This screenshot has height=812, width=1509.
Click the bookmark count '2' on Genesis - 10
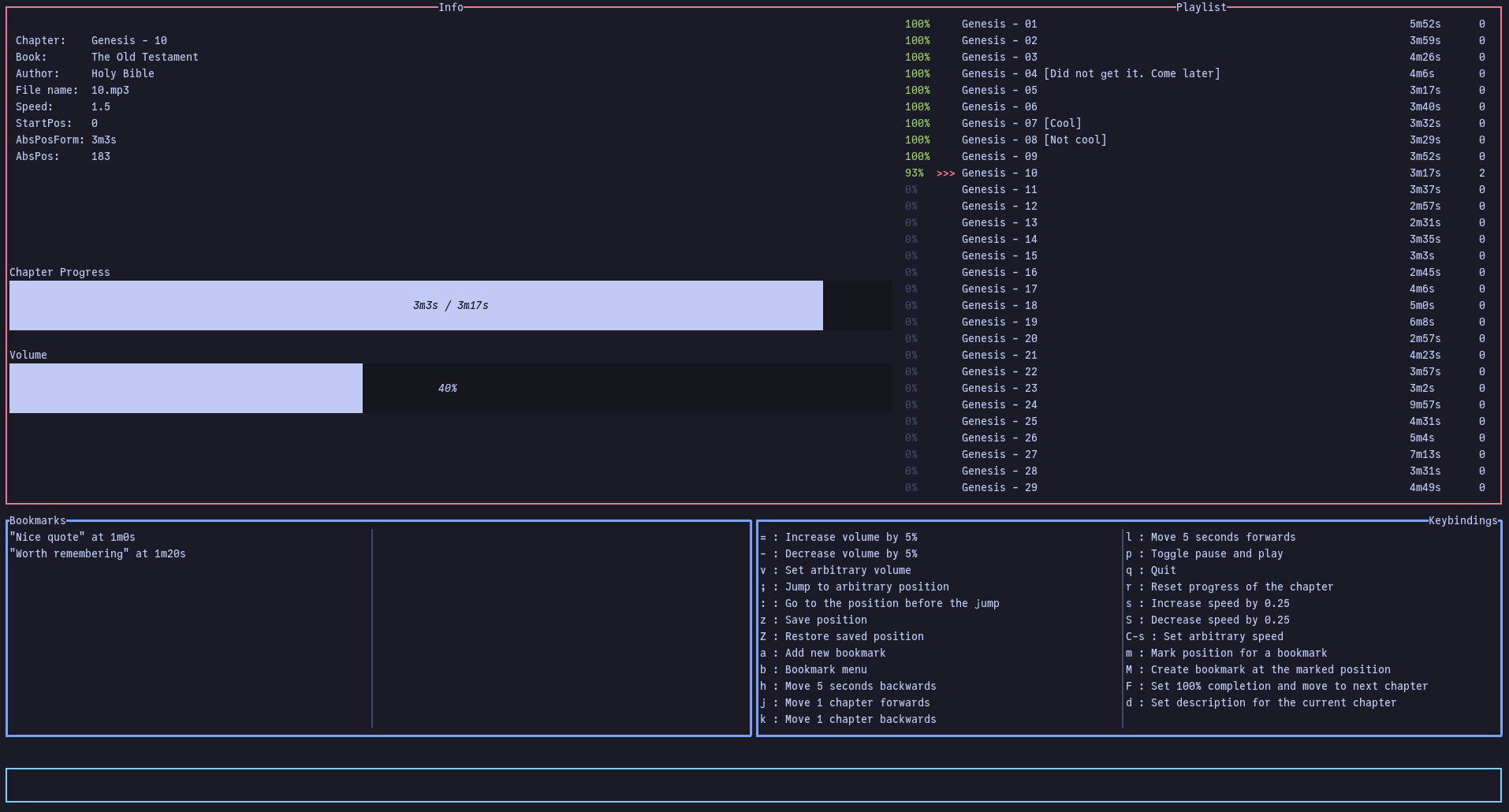pos(1481,173)
